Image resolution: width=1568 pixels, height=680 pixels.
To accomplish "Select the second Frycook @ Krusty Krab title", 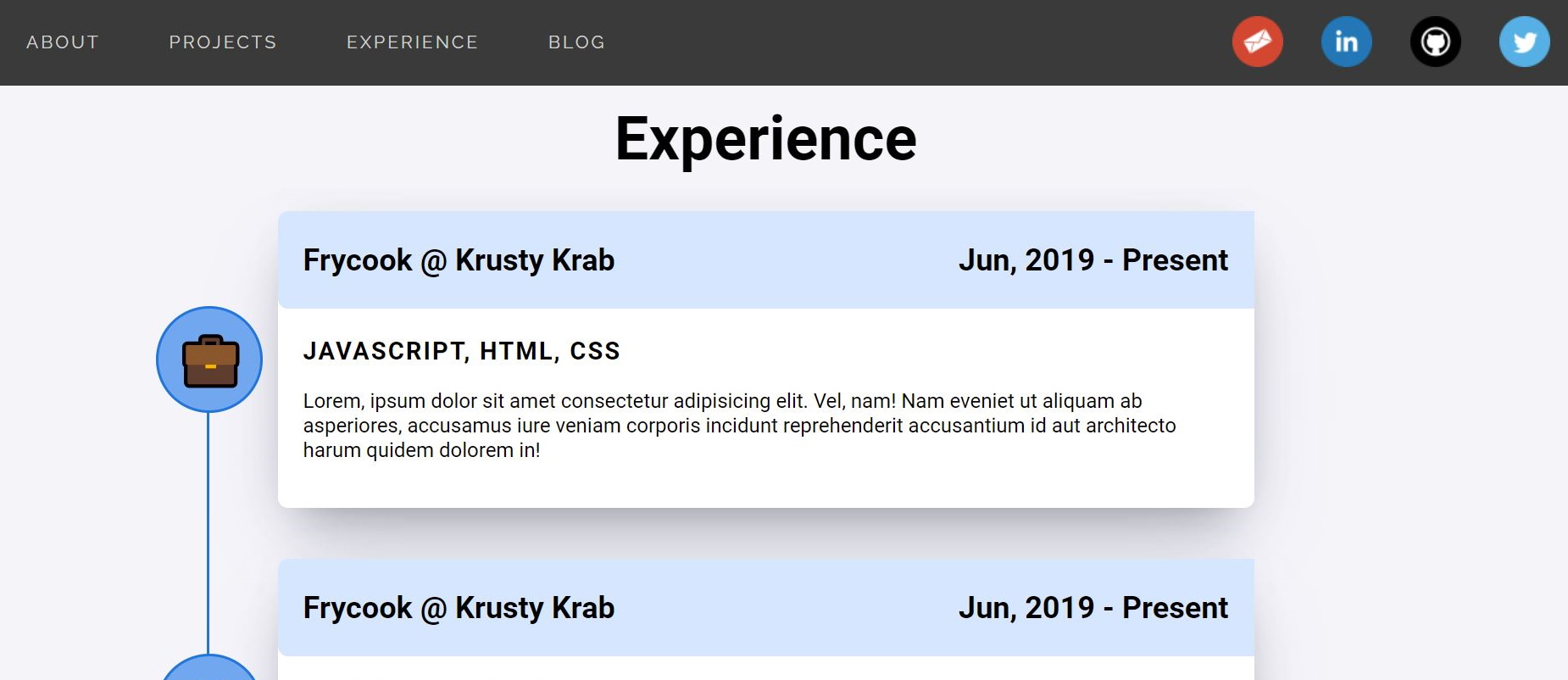I will click(x=459, y=608).
